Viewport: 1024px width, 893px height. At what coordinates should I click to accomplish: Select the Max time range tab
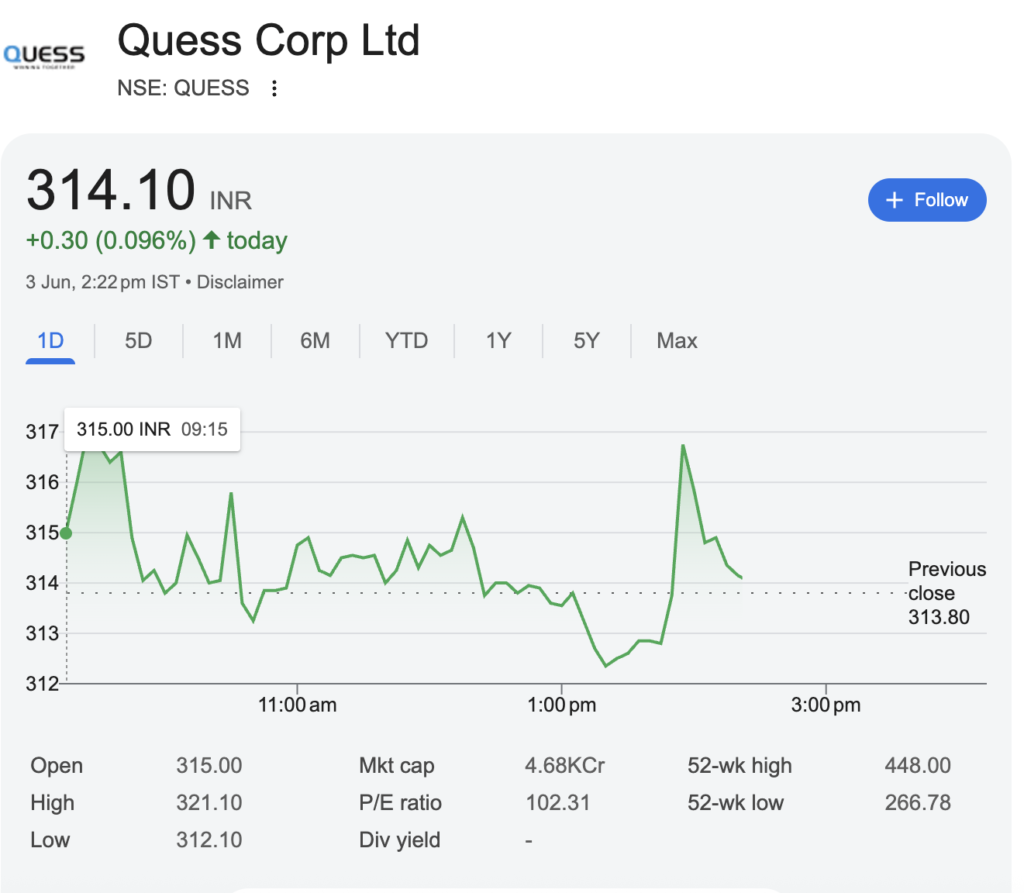click(x=677, y=341)
